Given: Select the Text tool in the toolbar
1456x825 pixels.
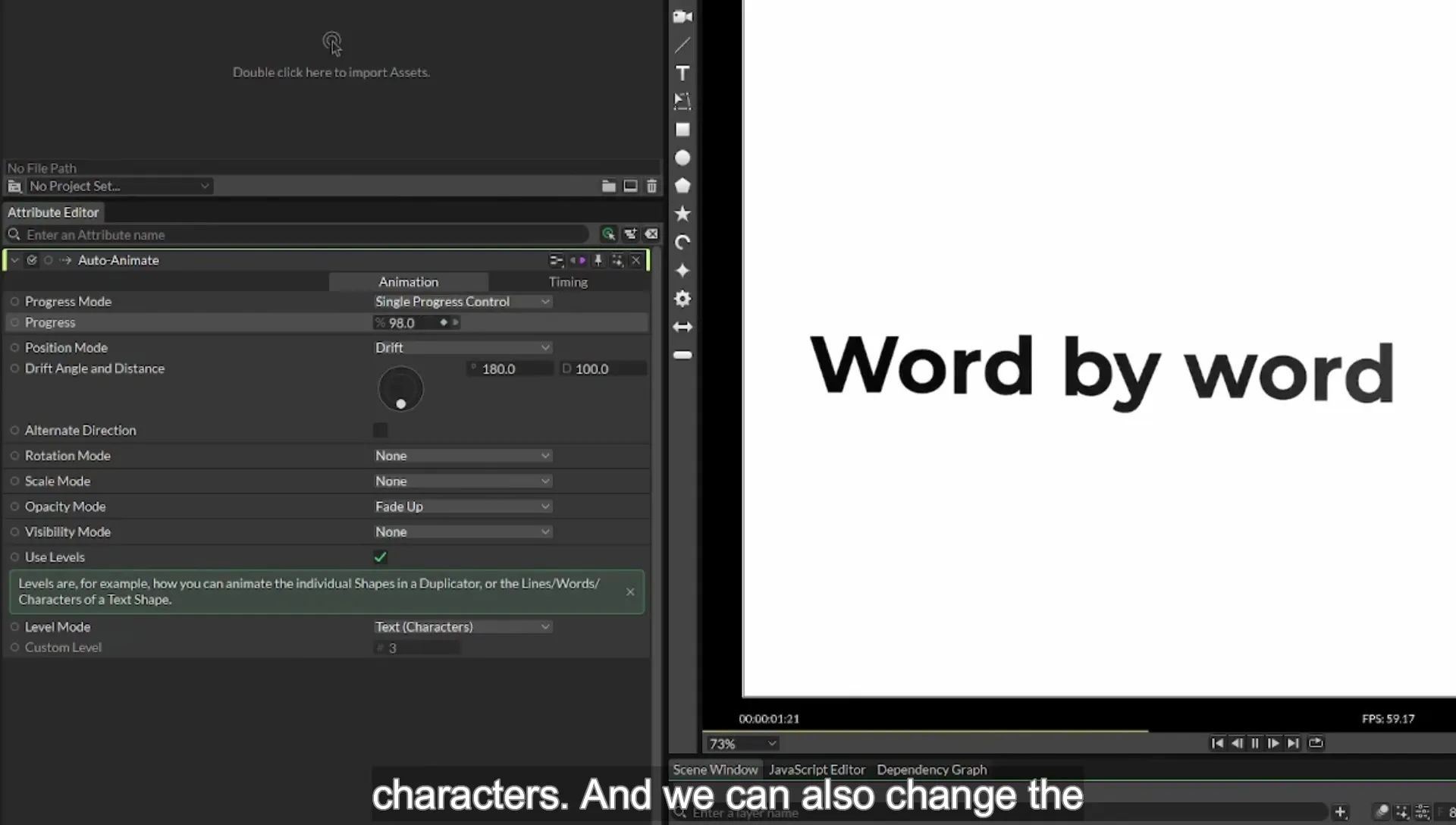Looking at the screenshot, I should (682, 74).
